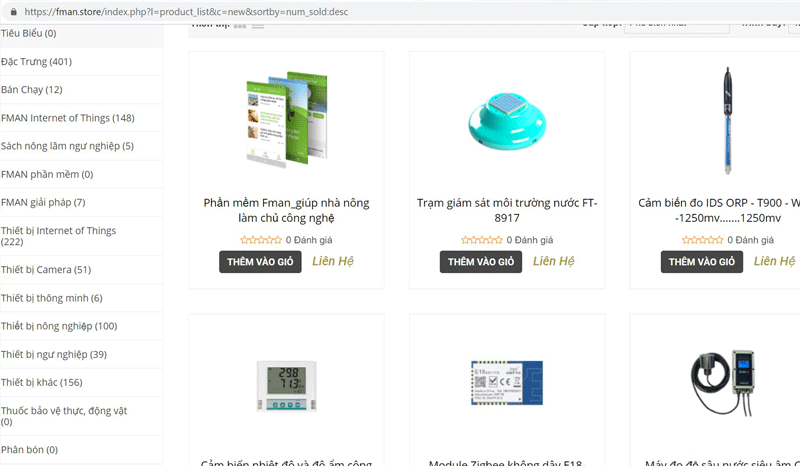This screenshot has height=466, width=800.
Task: Click the browser address bar URL
Action: pyautogui.click(x=186, y=12)
